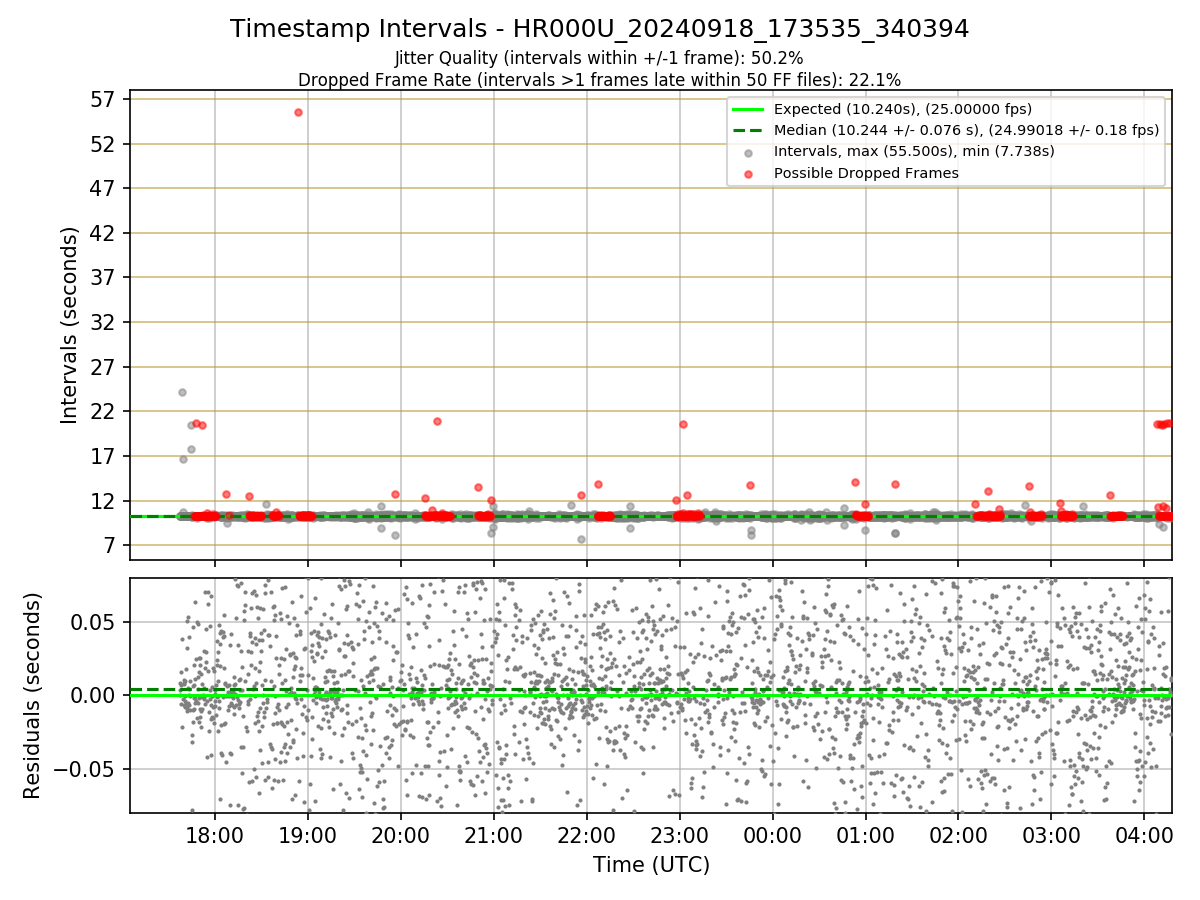1200x900 pixels.
Task: Click the red dropped-frame point above 20:00 near 21 seconds
Action: pyautogui.click(x=437, y=421)
